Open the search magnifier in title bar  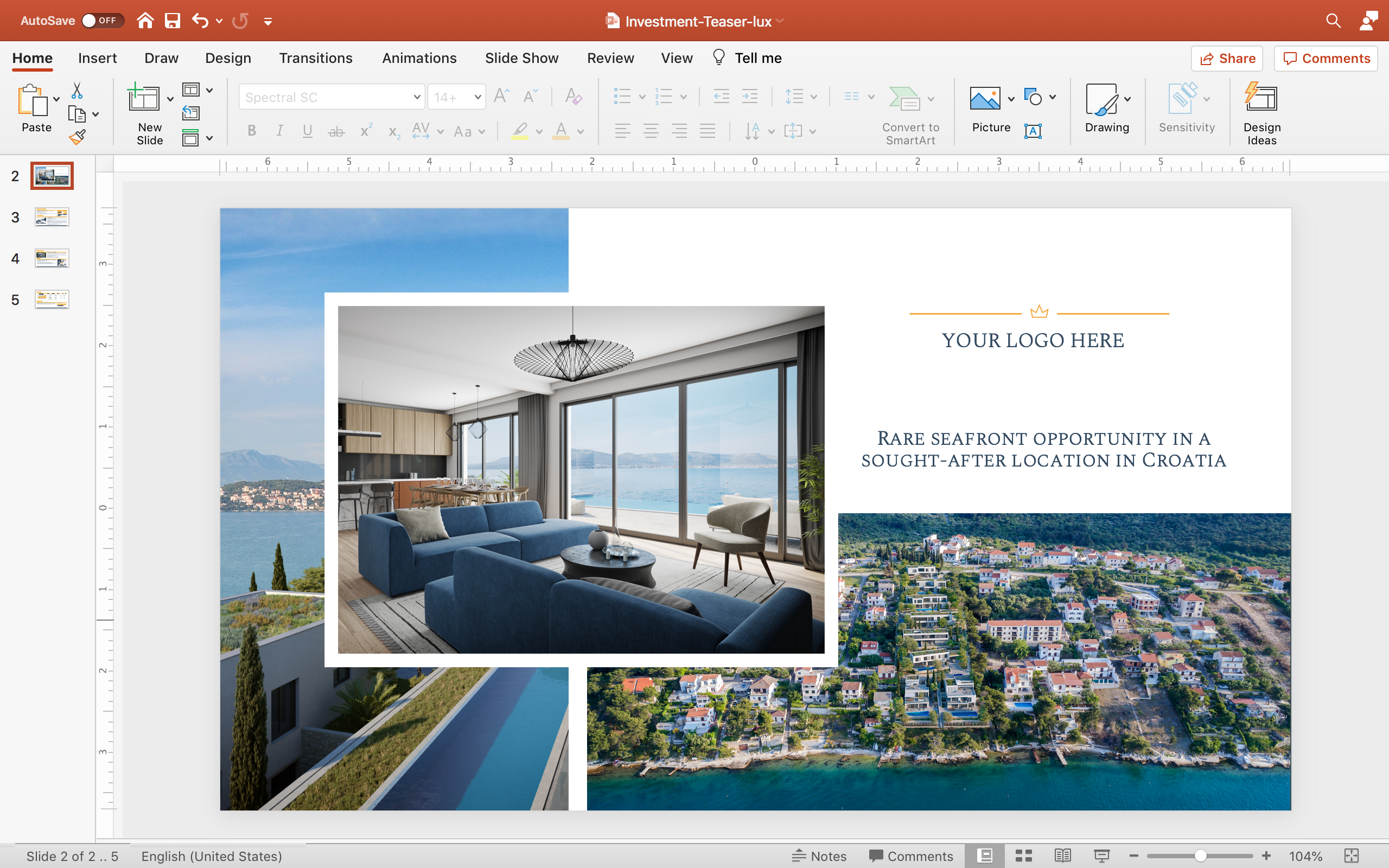1333,21
